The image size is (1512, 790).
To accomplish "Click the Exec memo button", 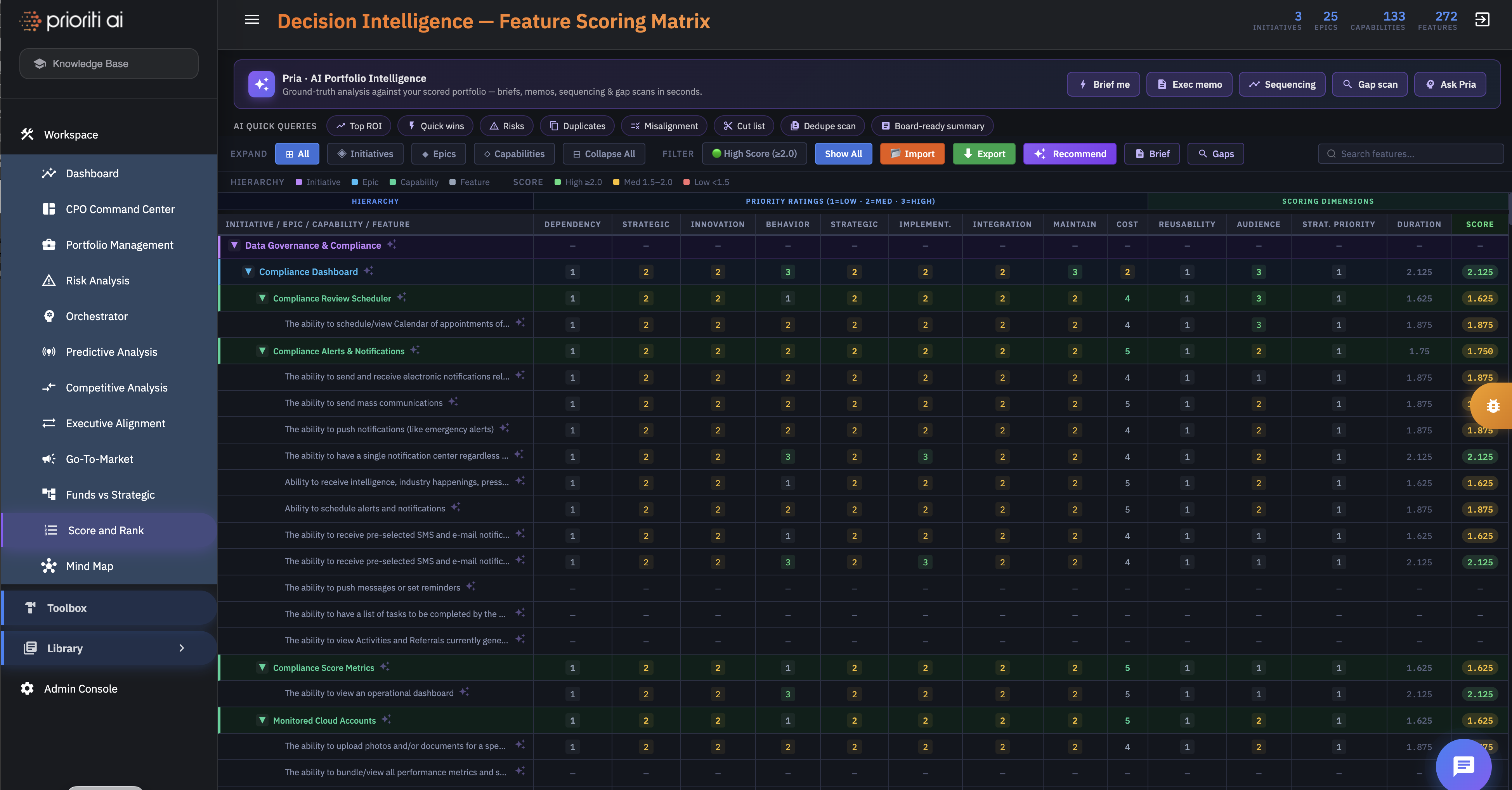I will (1189, 84).
